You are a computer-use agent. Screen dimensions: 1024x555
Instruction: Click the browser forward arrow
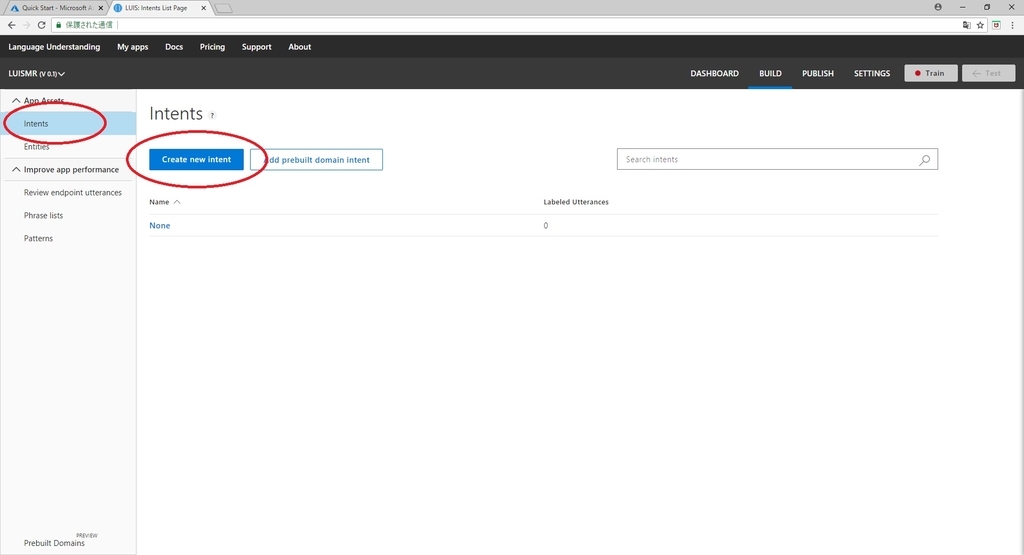pos(27,25)
